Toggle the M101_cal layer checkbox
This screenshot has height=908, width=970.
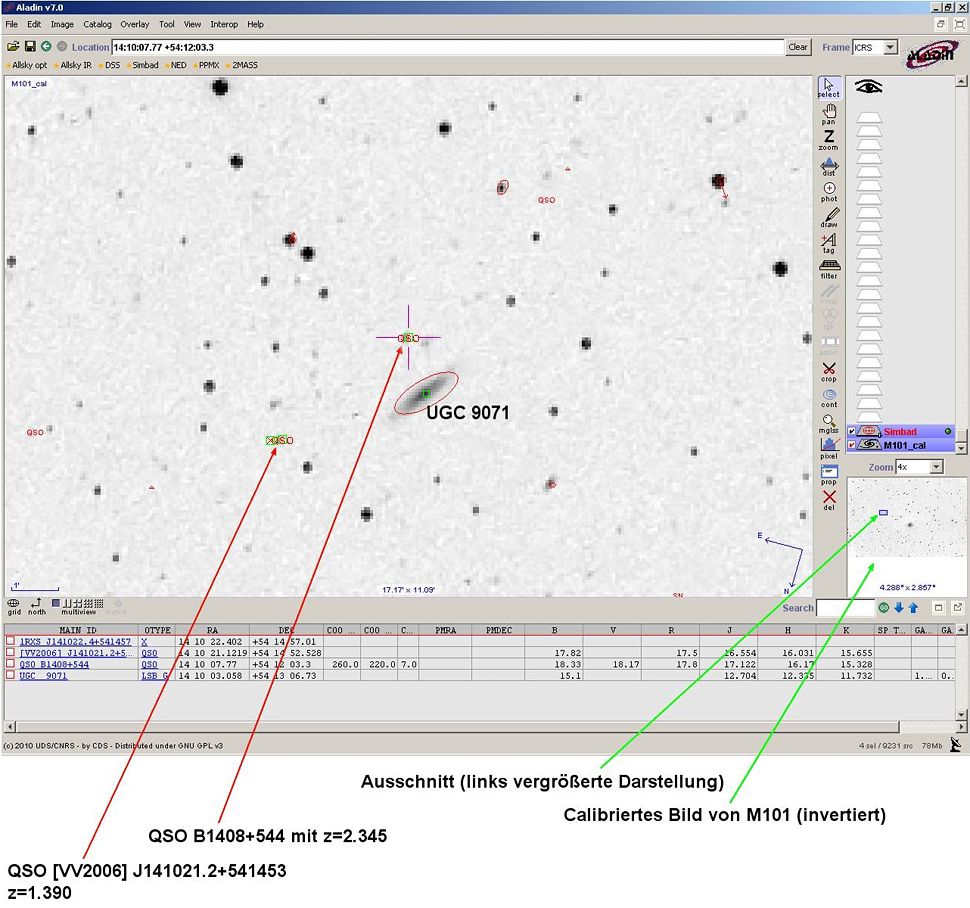click(852, 445)
